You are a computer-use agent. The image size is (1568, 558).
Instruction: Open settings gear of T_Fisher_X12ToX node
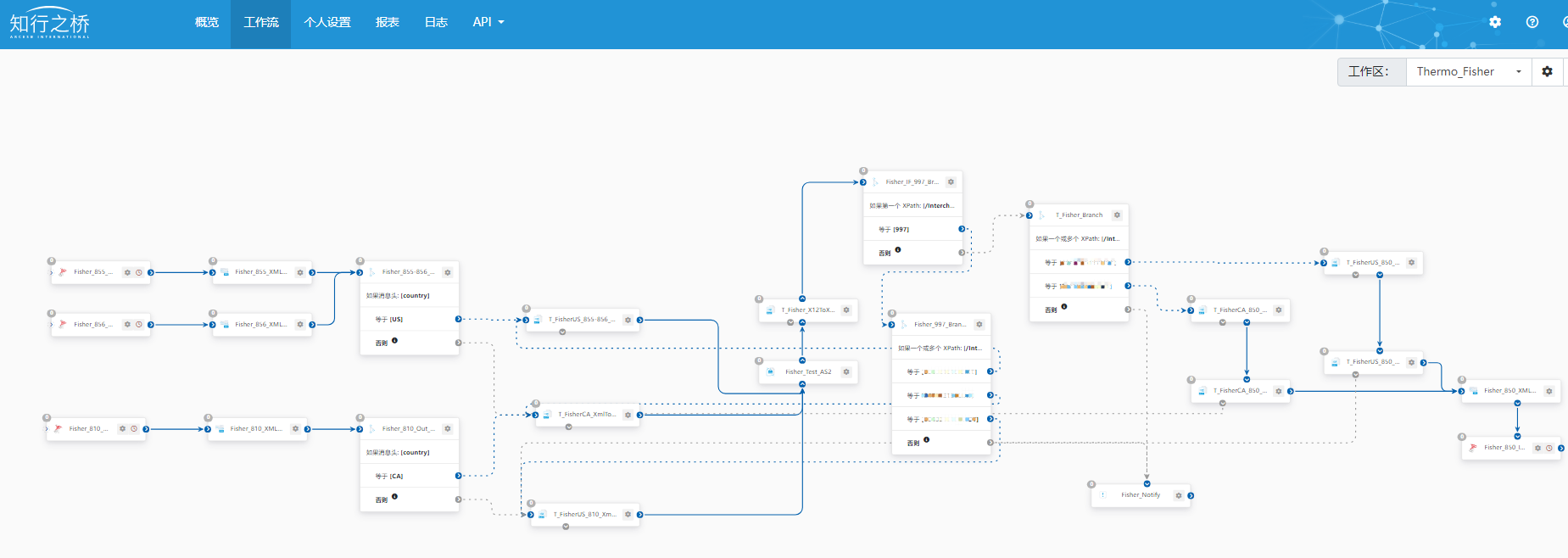pos(846,310)
